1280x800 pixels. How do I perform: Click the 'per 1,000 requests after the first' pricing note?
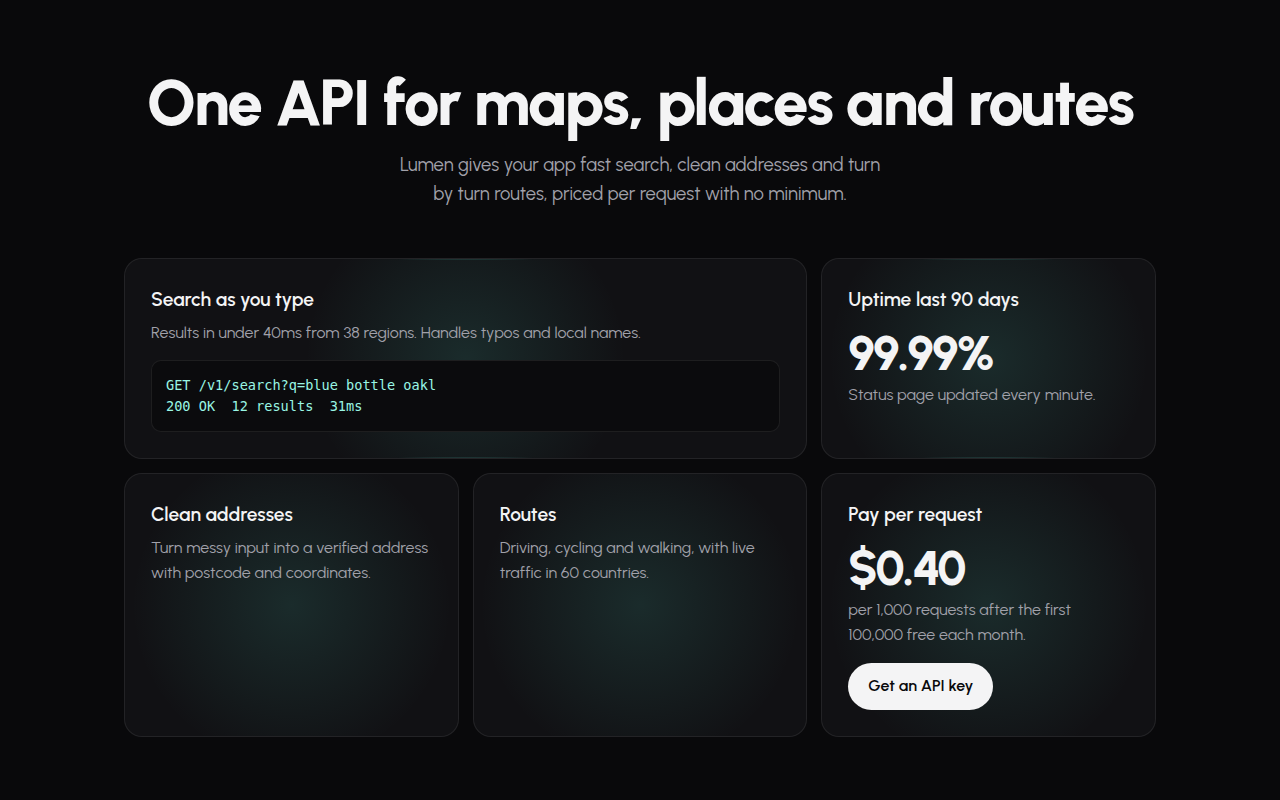click(959, 622)
